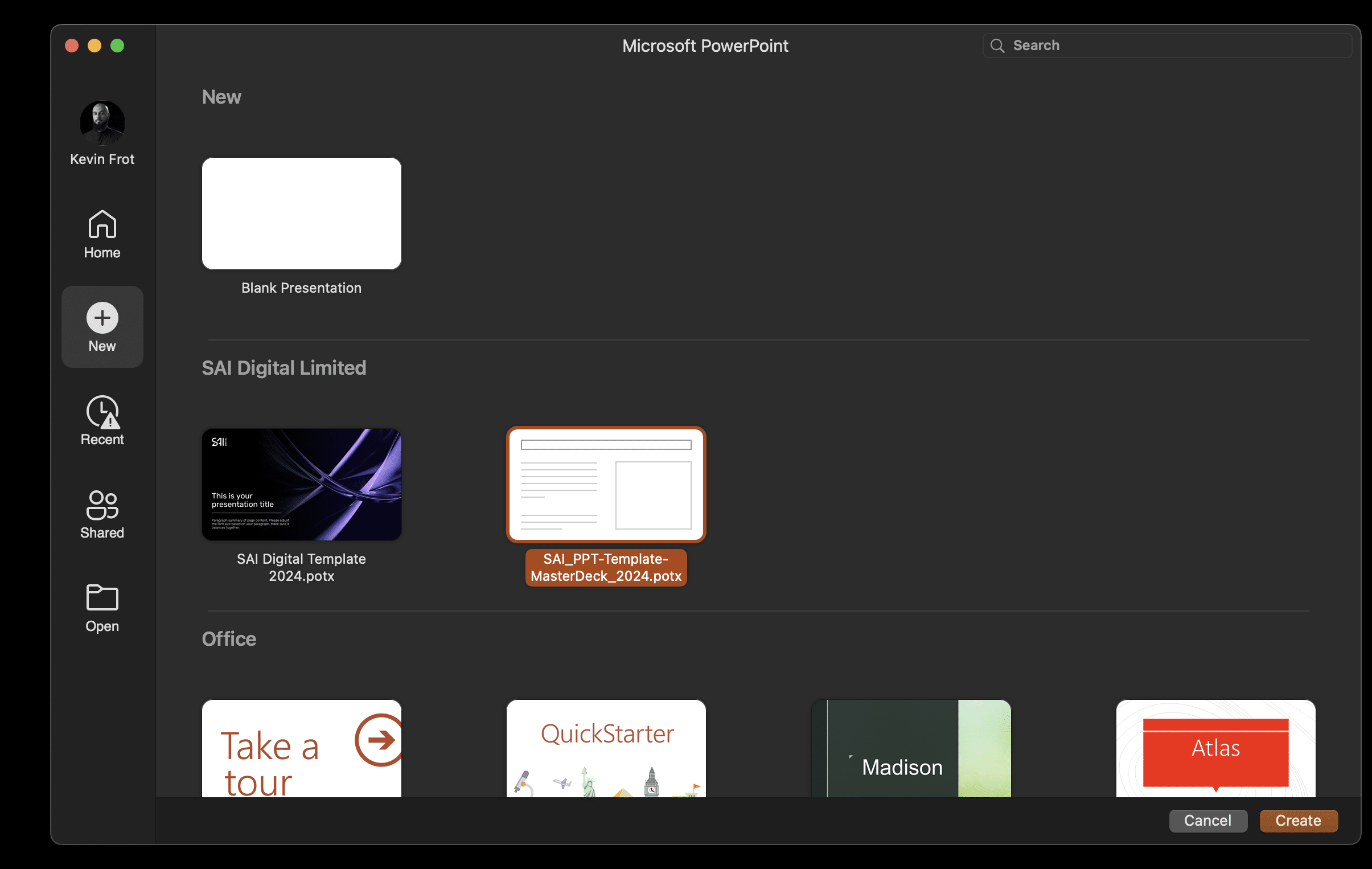Select the New section icon
Image resolution: width=1372 pixels, height=869 pixels.
pyautogui.click(x=102, y=326)
